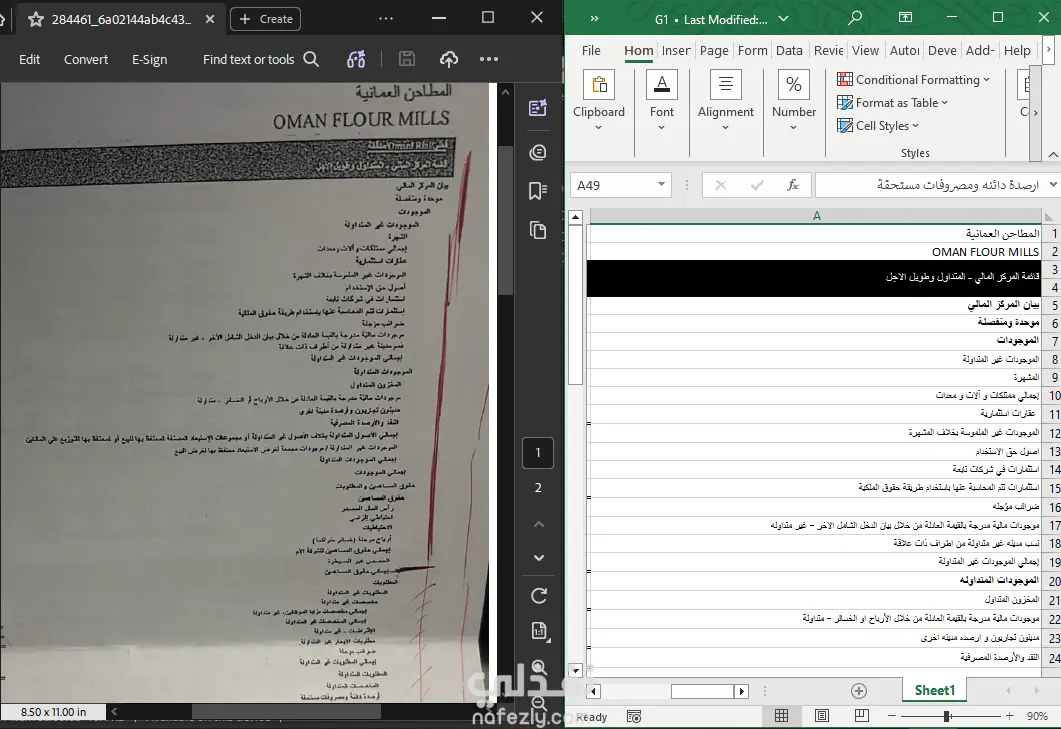
Task: Open the File tab in Excel
Action: pos(591,50)
